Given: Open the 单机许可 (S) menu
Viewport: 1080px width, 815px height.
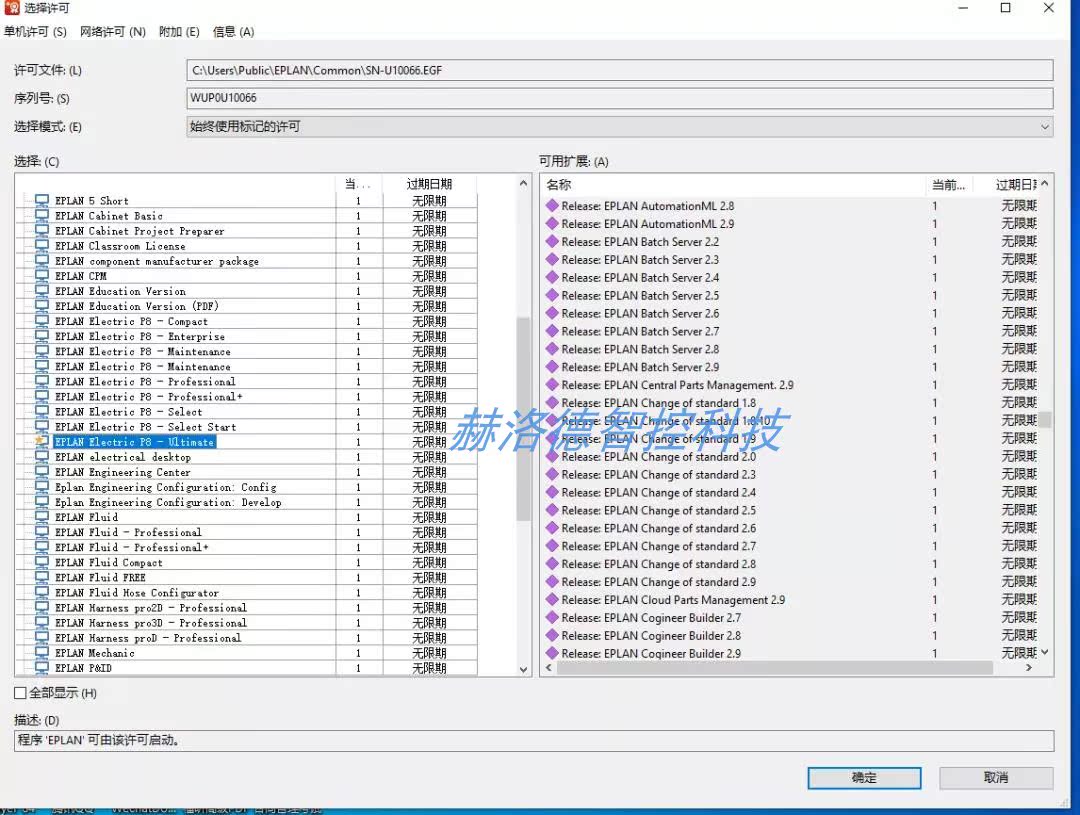Looking at the screenshot, I should coord(35,32).
